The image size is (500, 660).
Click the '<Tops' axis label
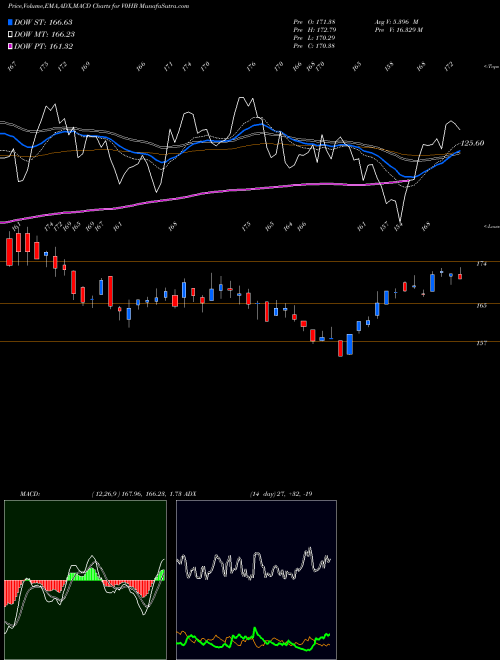pos(491,67)
